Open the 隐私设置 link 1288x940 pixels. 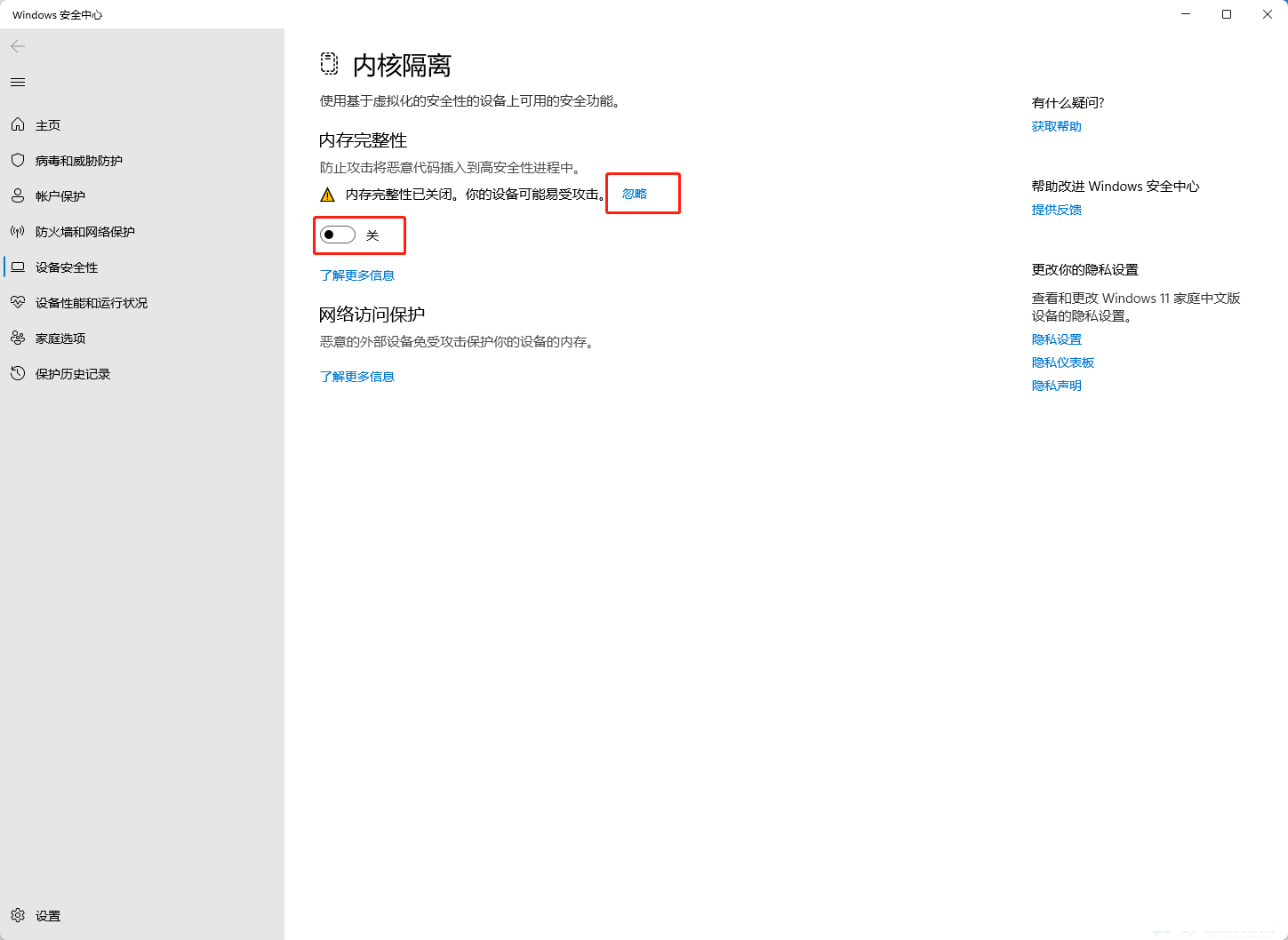point(1056,339)
